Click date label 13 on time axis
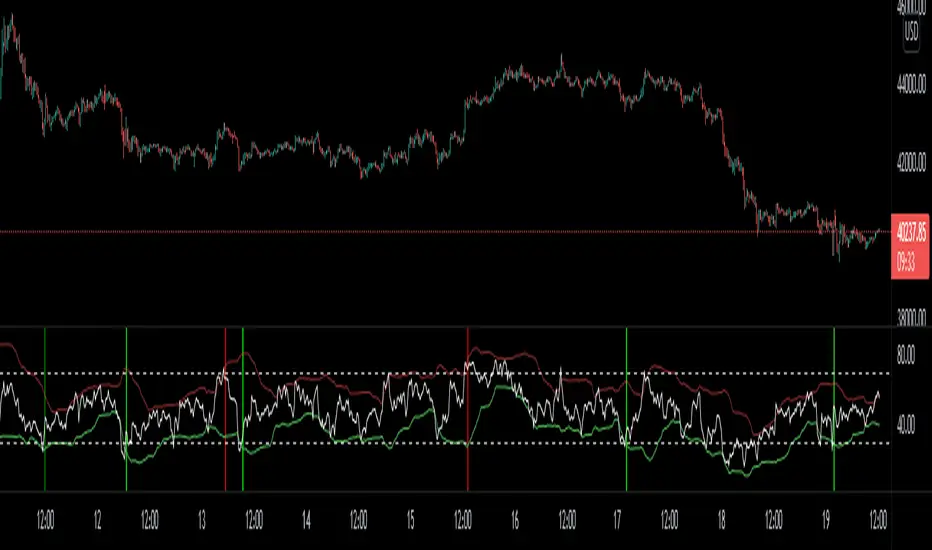Viewport: 932px width, 550px height. (x=201, y=520)
